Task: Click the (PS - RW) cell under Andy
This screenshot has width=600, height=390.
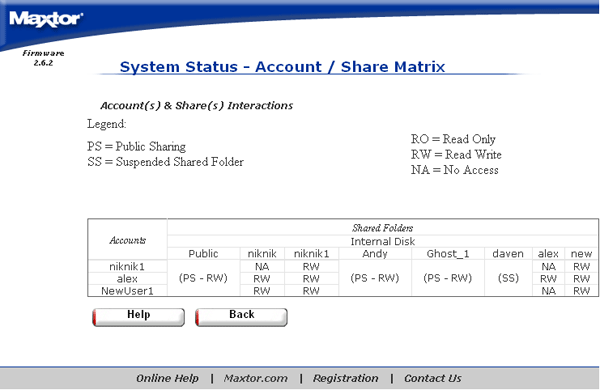Action: (375, 278)
